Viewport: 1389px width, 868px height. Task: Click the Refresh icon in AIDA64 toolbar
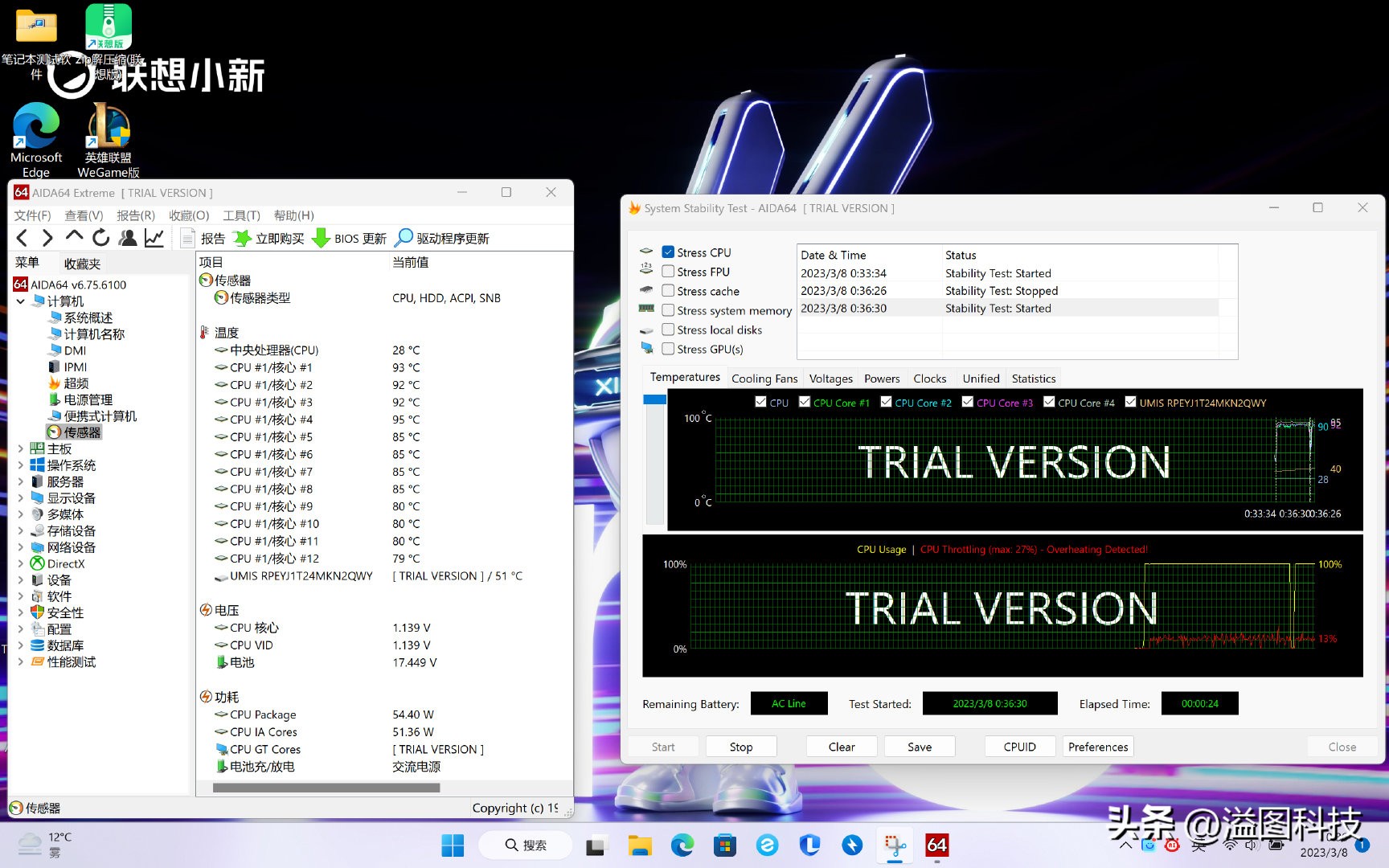click(x=100, y=238)
